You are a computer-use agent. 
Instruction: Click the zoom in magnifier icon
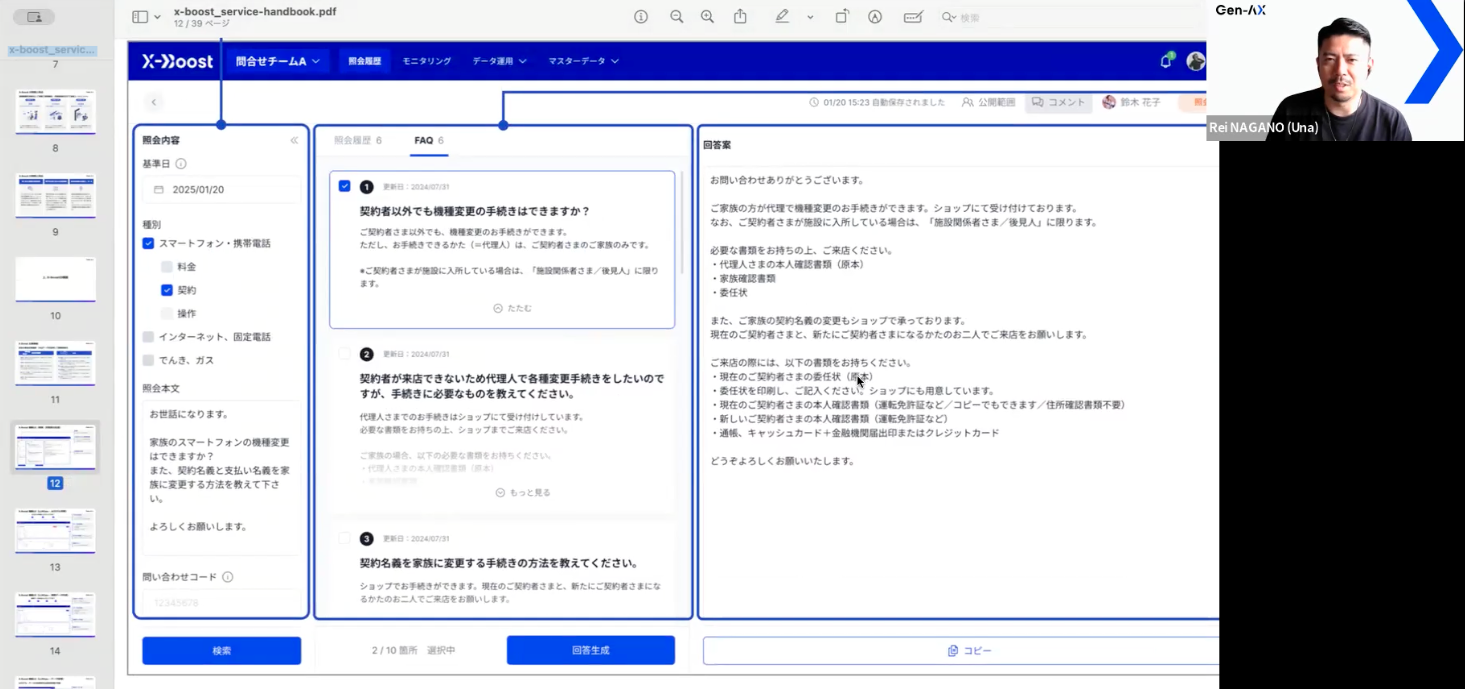pyautogui.click(x=707, y=17)
